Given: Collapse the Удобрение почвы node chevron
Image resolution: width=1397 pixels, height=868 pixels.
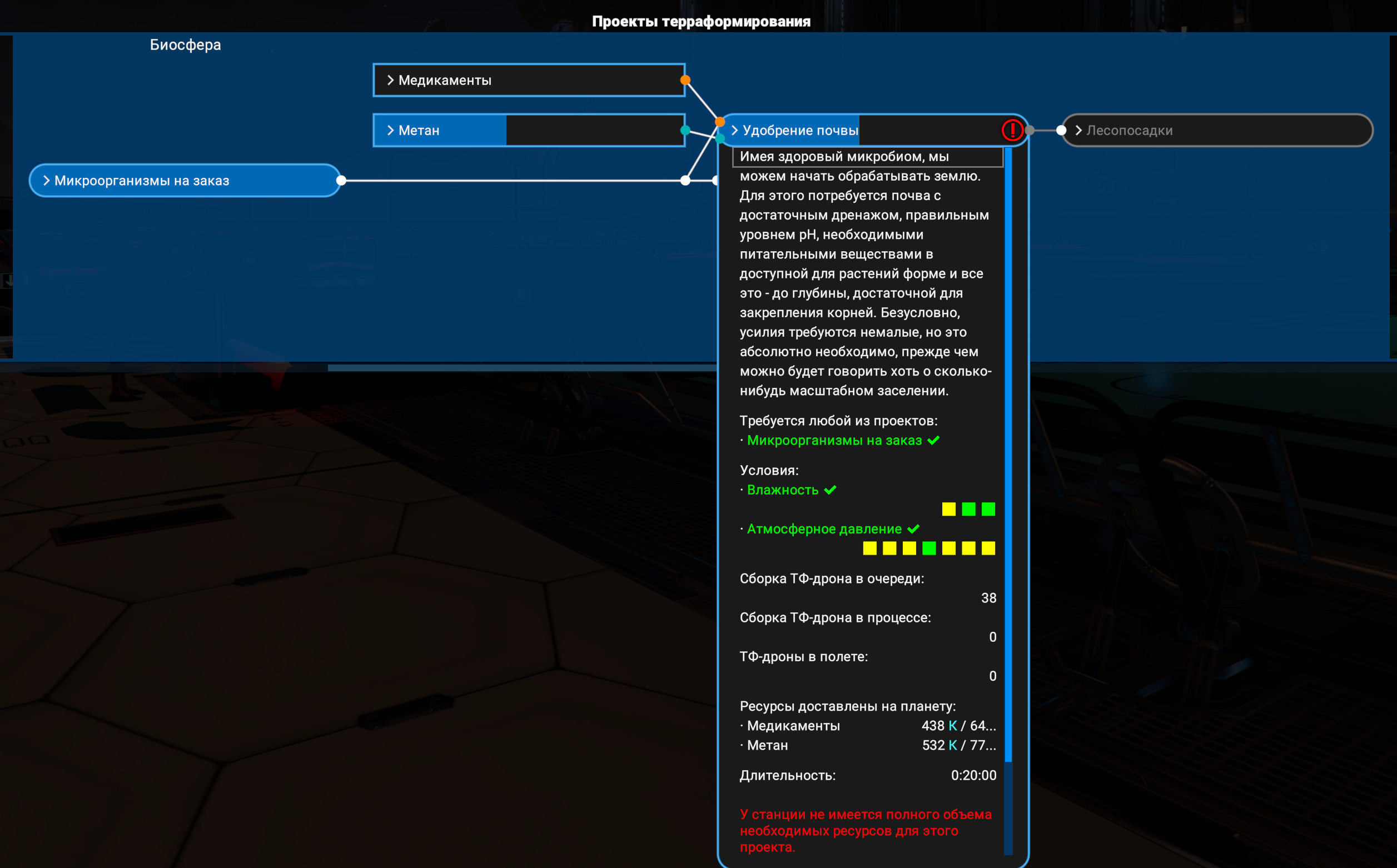Looking at the screenshot, I should click(734, 131).
